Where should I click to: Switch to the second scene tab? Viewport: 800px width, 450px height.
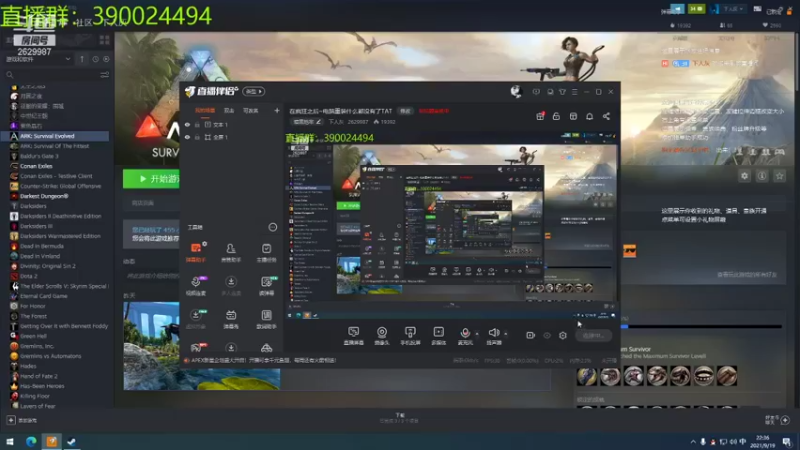[229, 111]
